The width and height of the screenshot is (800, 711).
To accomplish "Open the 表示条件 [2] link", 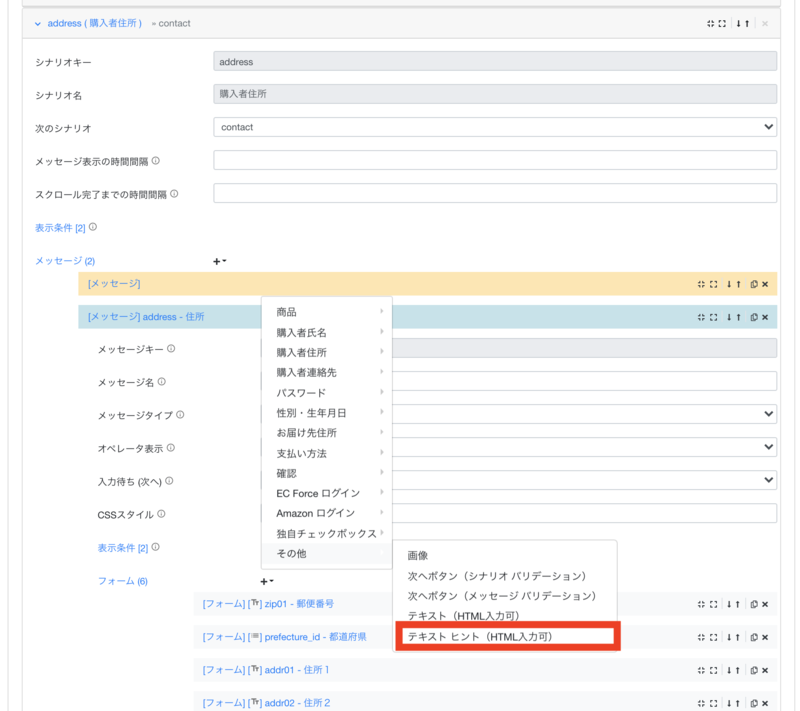I will tap(60, 227).
